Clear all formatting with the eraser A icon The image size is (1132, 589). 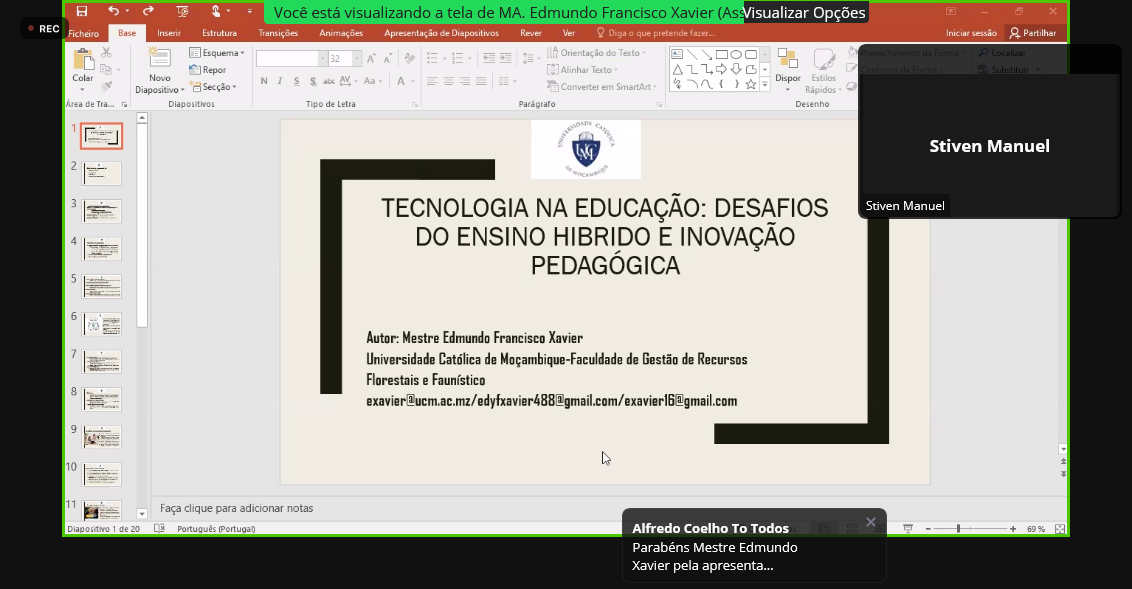pyautogui.click(x=409, y=58)
